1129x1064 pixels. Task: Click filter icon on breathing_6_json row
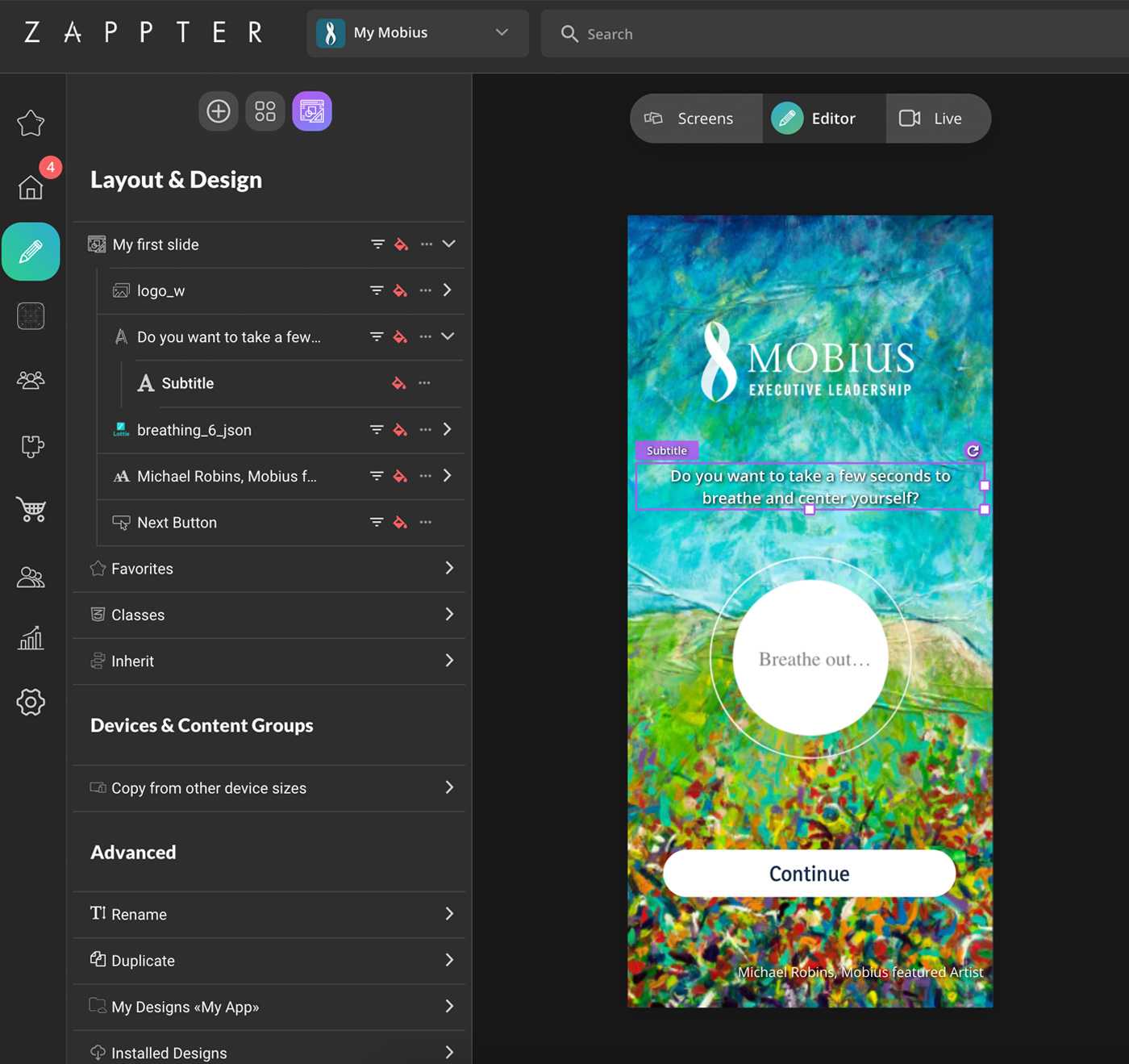coord(377,429)
